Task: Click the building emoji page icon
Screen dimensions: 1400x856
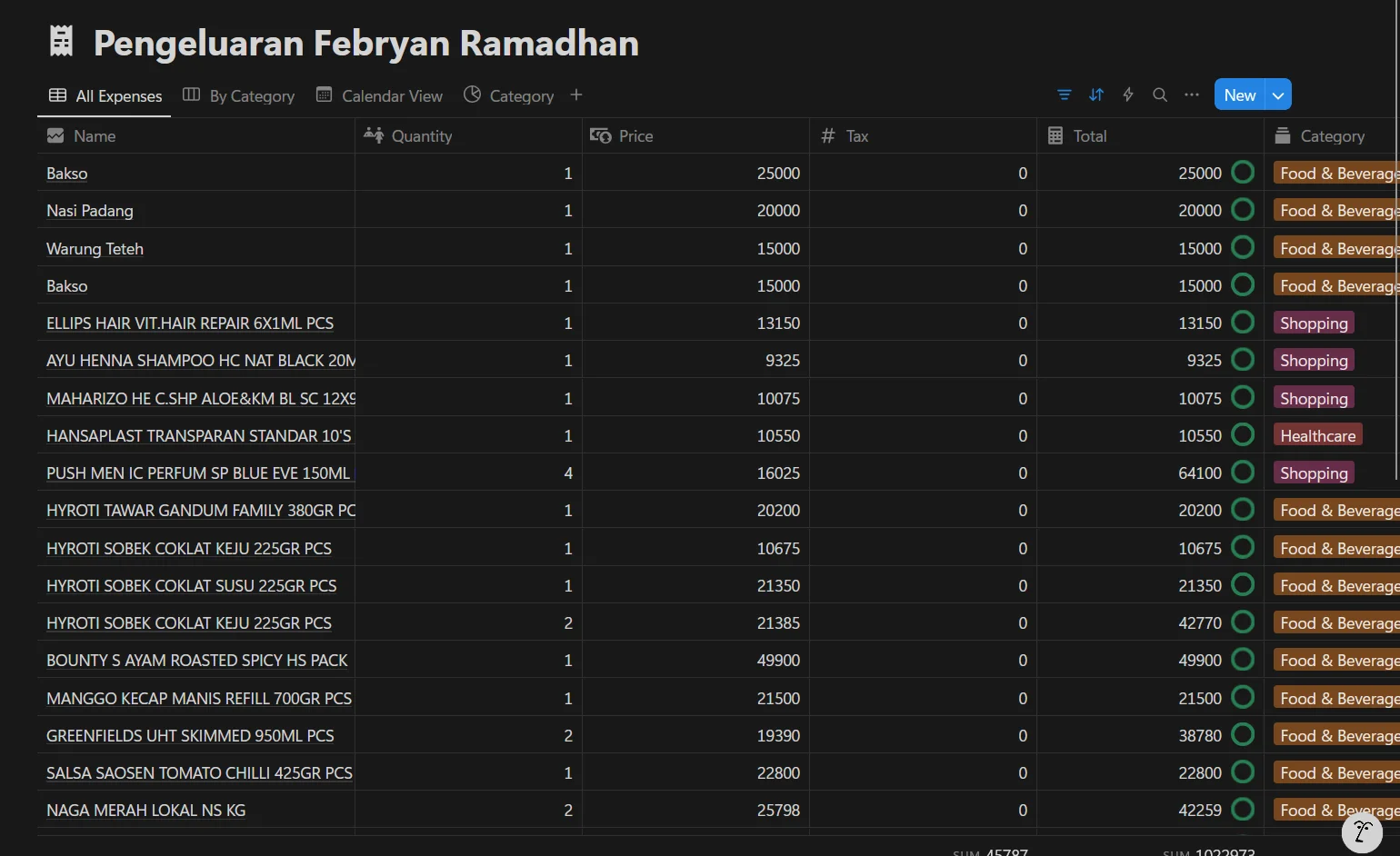Action: [x=60, y=40]
